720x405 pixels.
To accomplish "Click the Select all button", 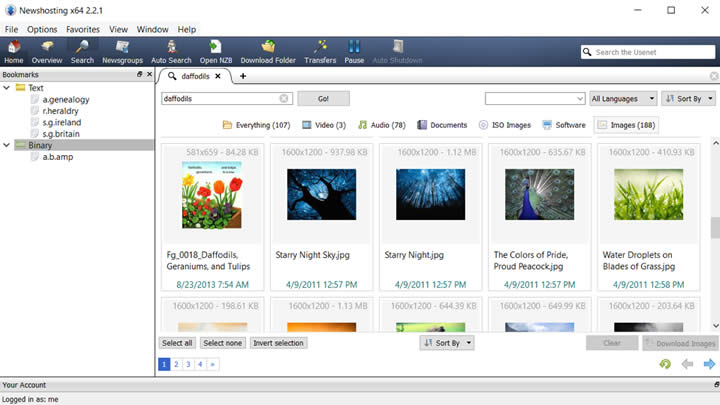I will coord(177,343).
